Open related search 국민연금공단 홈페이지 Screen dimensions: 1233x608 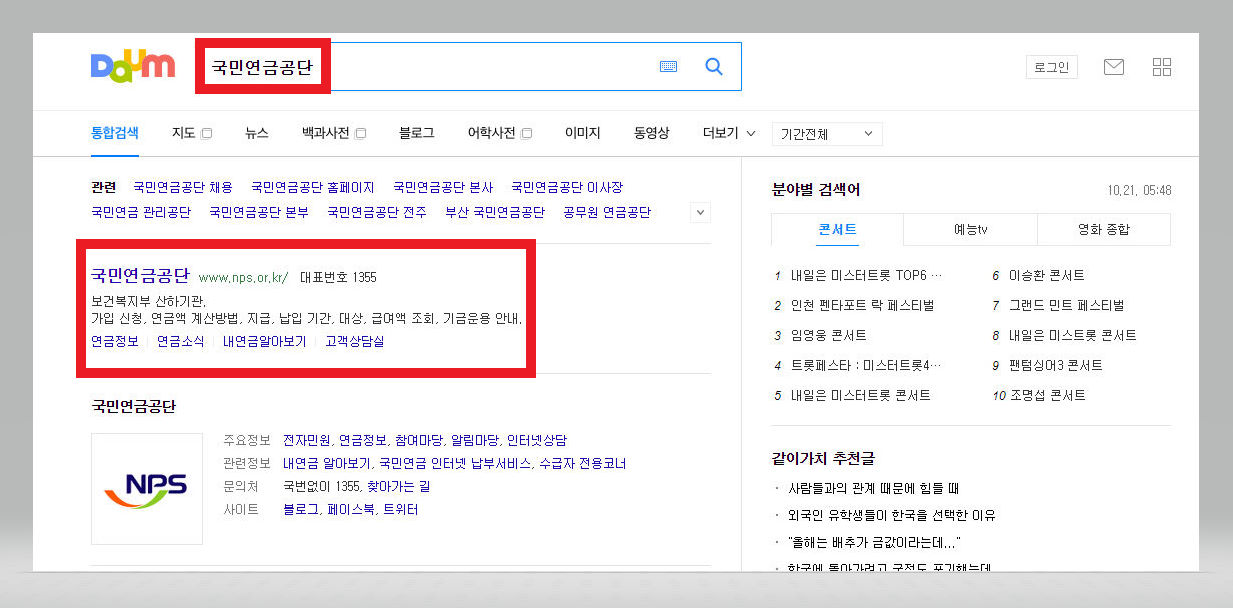click(x=313, y=187)
